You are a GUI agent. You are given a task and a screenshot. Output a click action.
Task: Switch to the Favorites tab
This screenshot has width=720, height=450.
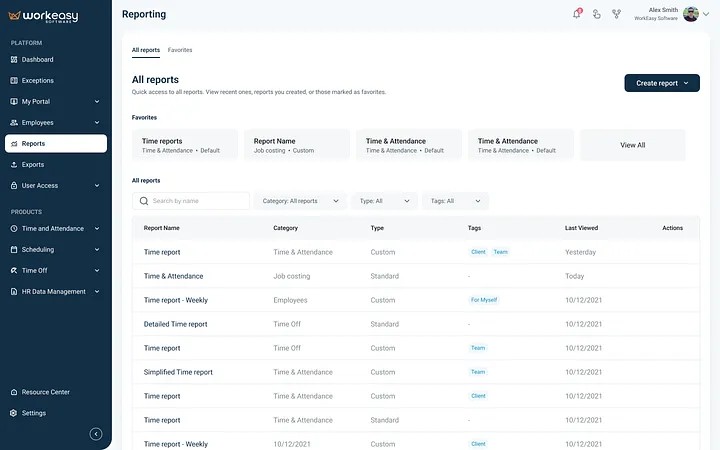pyautogui.click(x=180, y=50)
